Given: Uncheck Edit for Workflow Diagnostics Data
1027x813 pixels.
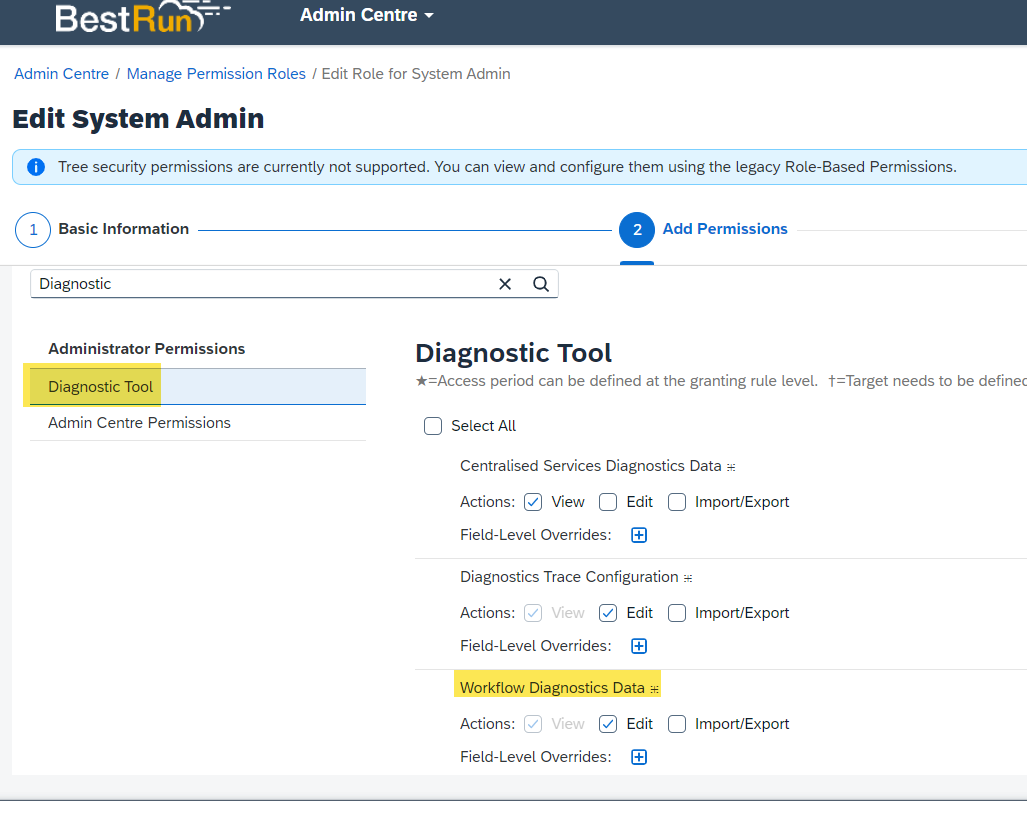Looking at the screenshot, I should pos(608,724).
